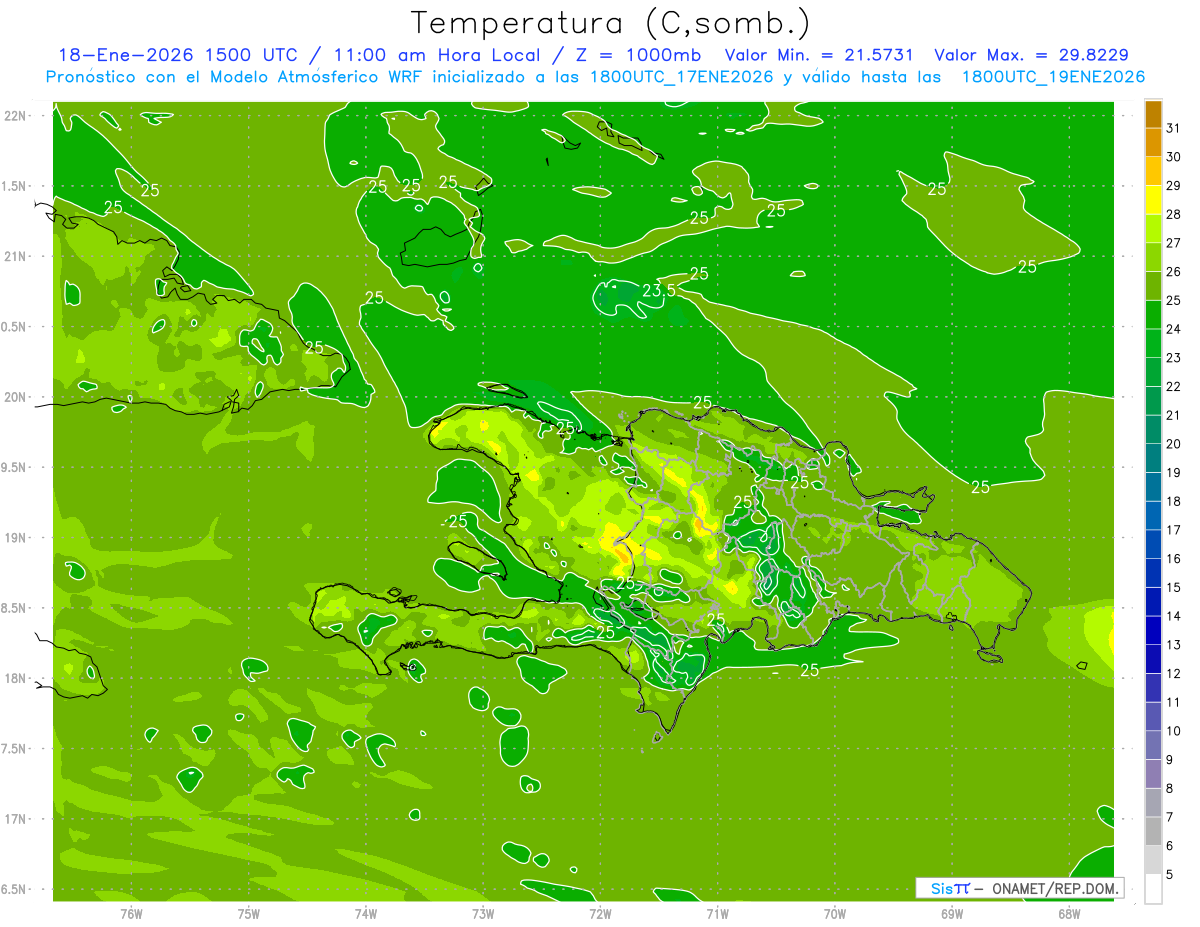Click the "70W" longitude axis label
Image resolution: width=1200 pixels, height=927 pixels.
click(835, 913)
